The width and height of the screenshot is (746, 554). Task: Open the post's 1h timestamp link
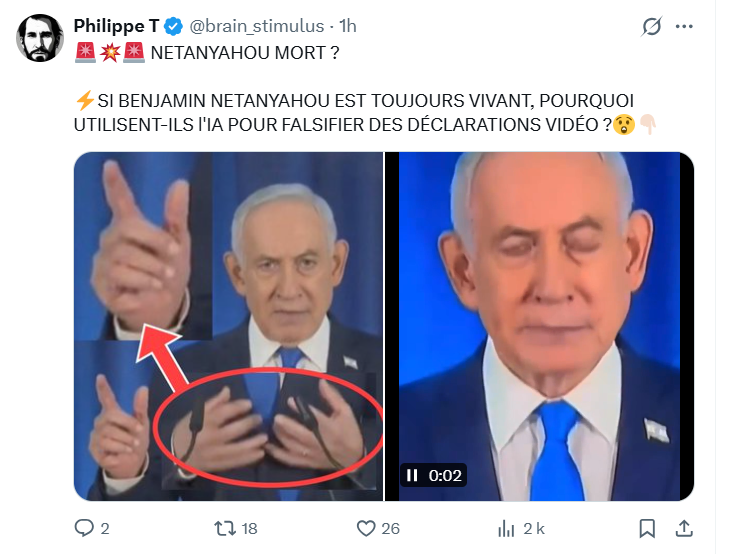(x=348, y=26)
